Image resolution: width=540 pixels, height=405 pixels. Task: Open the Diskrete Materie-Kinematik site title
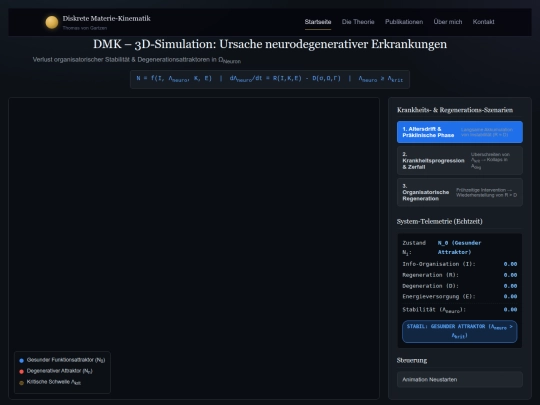(106, 19)
